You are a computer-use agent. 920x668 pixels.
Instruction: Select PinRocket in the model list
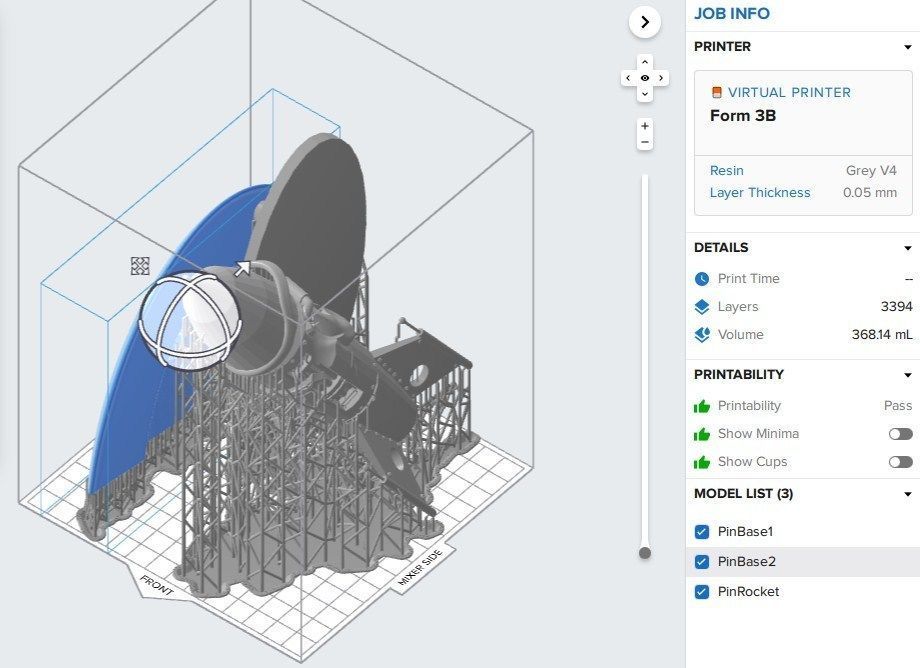748,592
